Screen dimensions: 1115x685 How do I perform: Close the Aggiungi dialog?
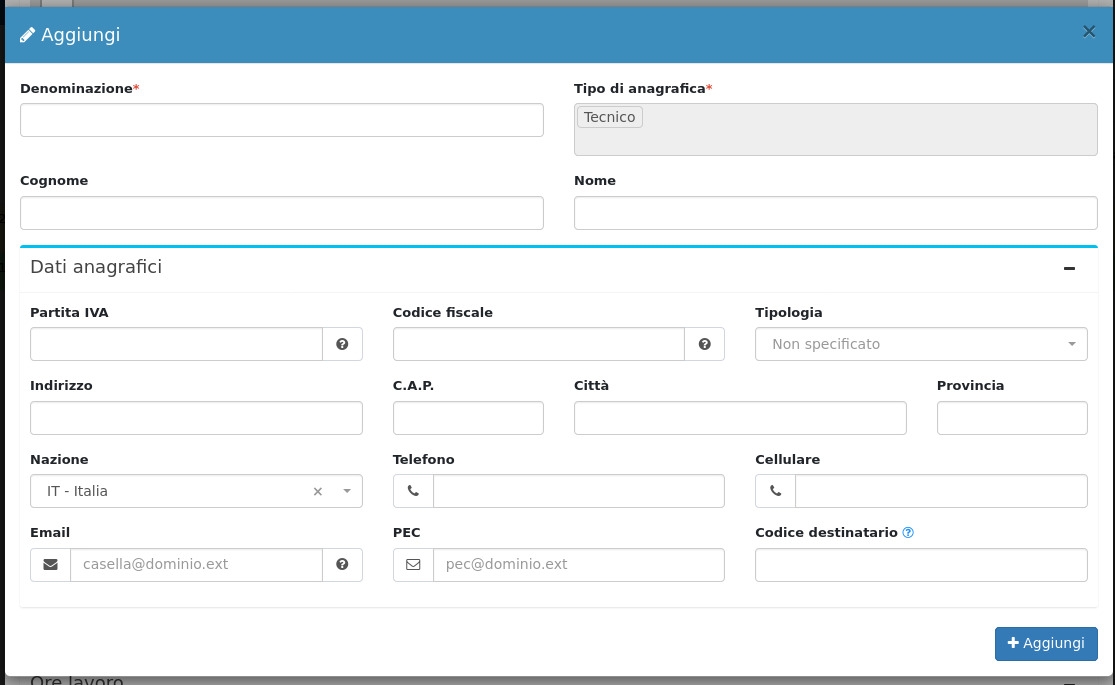point(1089,32)
